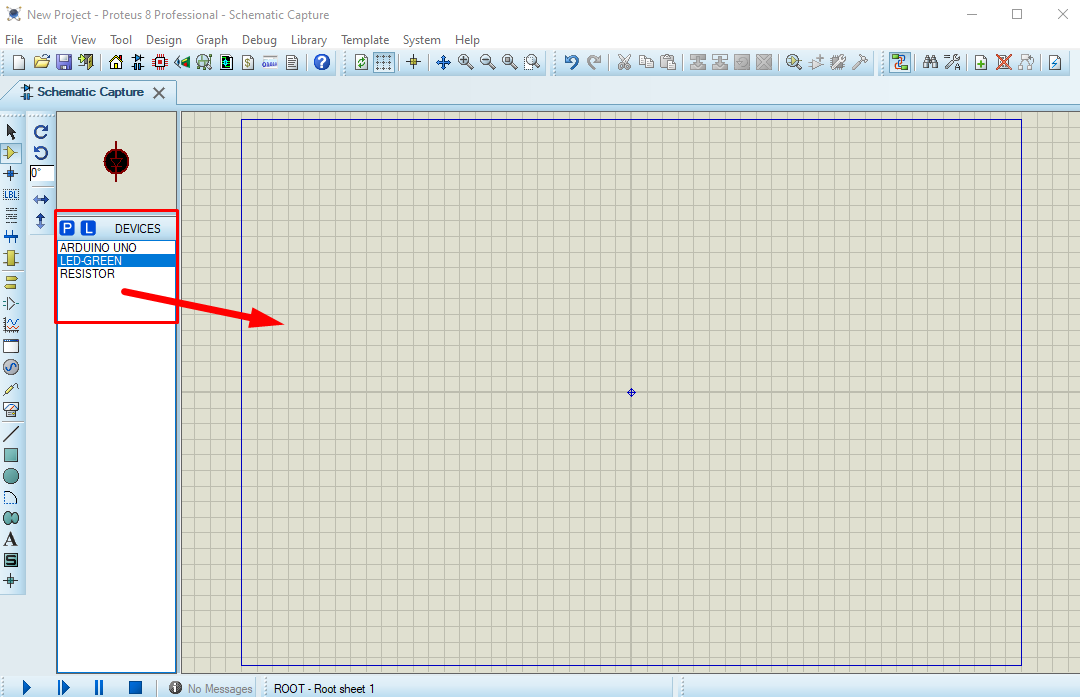Select Virtual Instruments Mode
The width and height of the screenshot is (1080, 697).
click(x=11, y=410)
